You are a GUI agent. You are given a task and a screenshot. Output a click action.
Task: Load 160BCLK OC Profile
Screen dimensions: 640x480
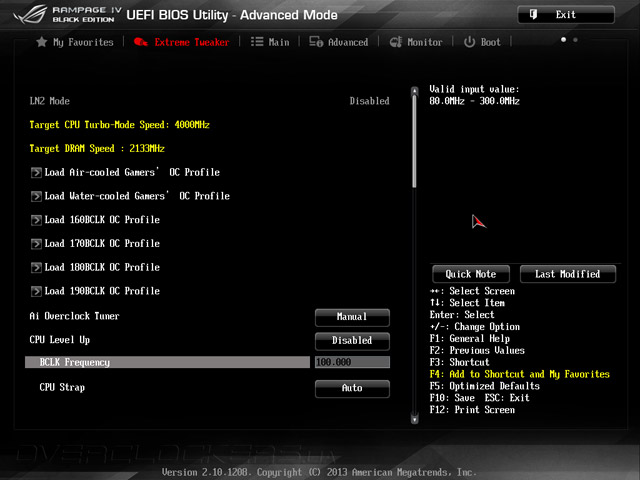[x=102, y=220]
